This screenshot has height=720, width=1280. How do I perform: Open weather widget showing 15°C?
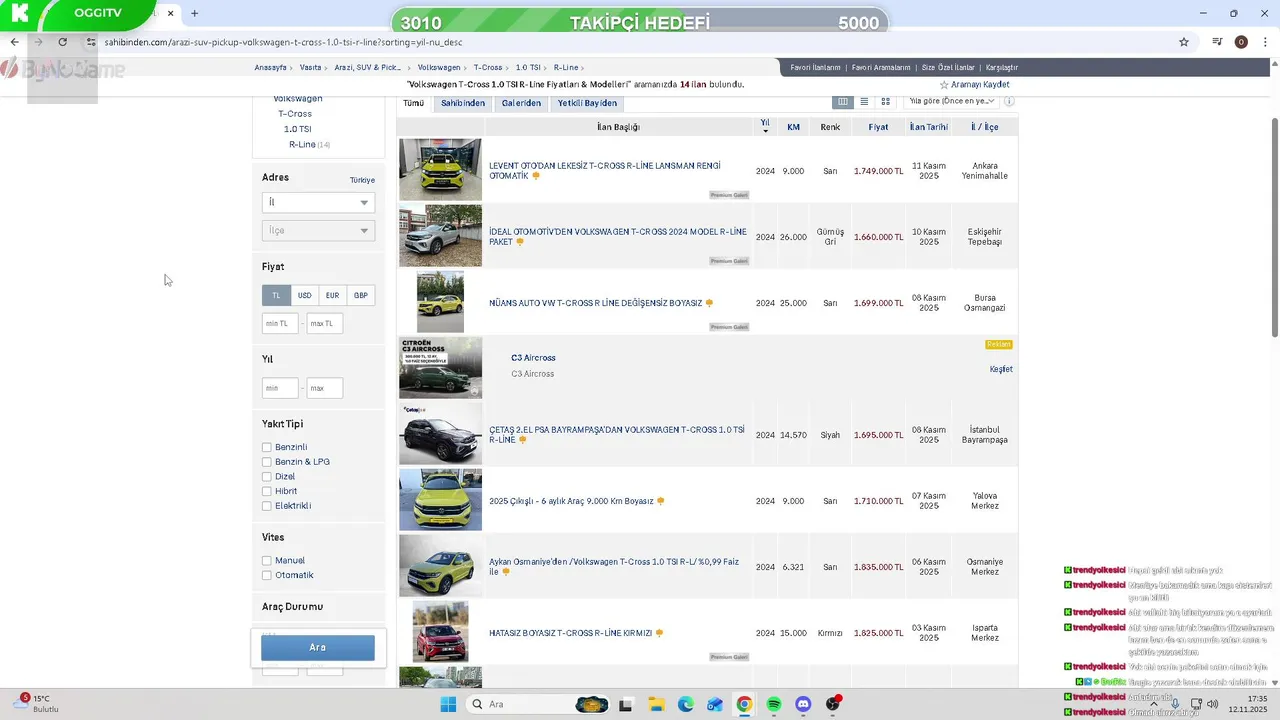tap(40, 704)
